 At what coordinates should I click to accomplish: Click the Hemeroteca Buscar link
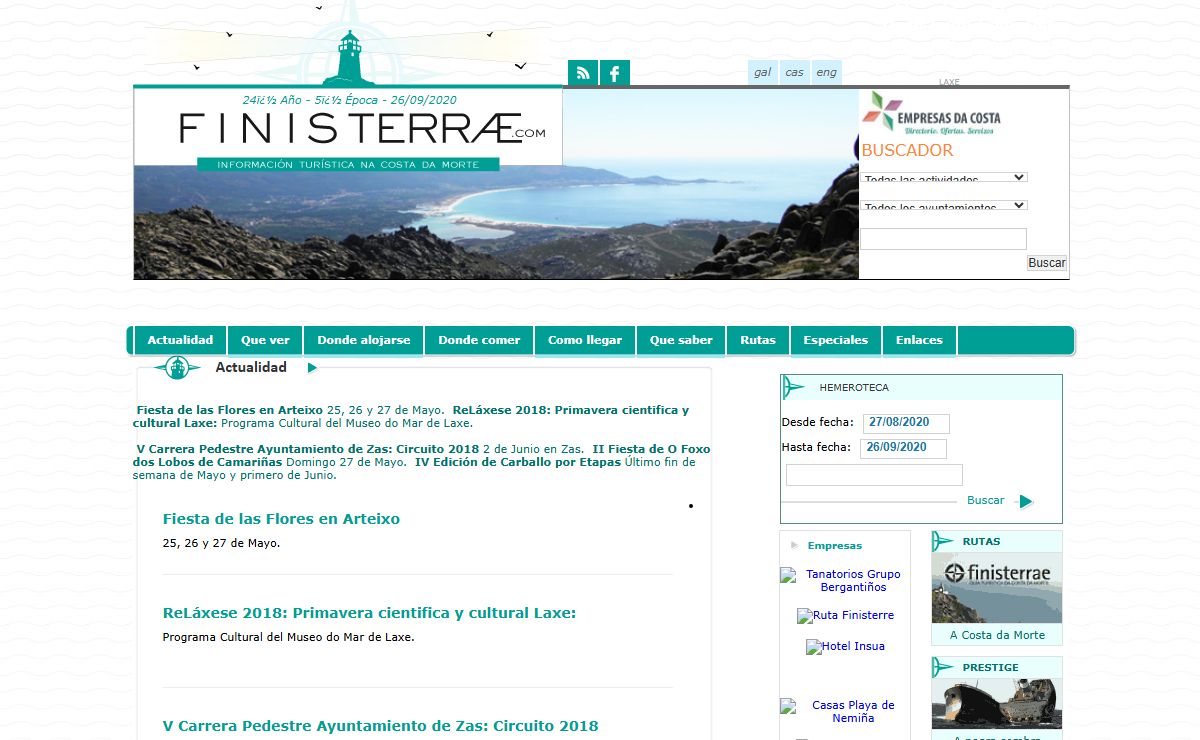(985, 500)
